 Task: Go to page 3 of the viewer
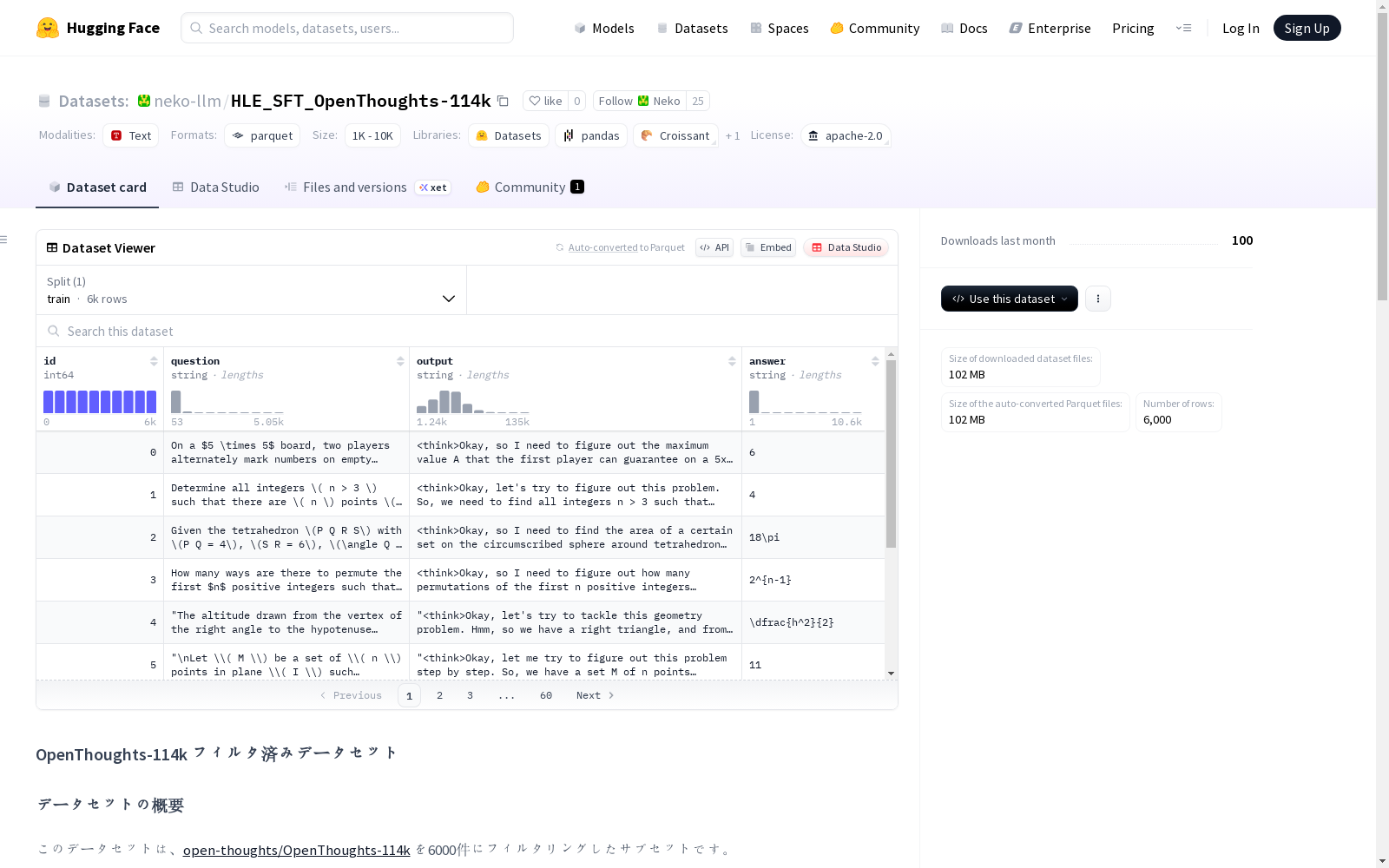click(x=471, y=695)
